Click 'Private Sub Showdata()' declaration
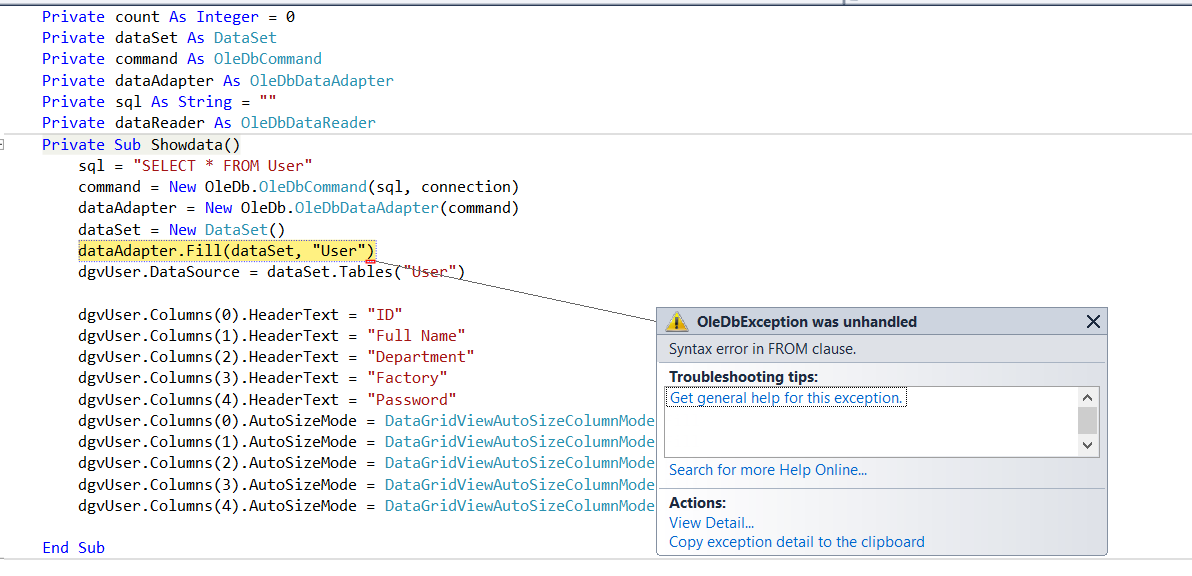This screenshot has height=576, width=1192. click(x=141, y=144)
